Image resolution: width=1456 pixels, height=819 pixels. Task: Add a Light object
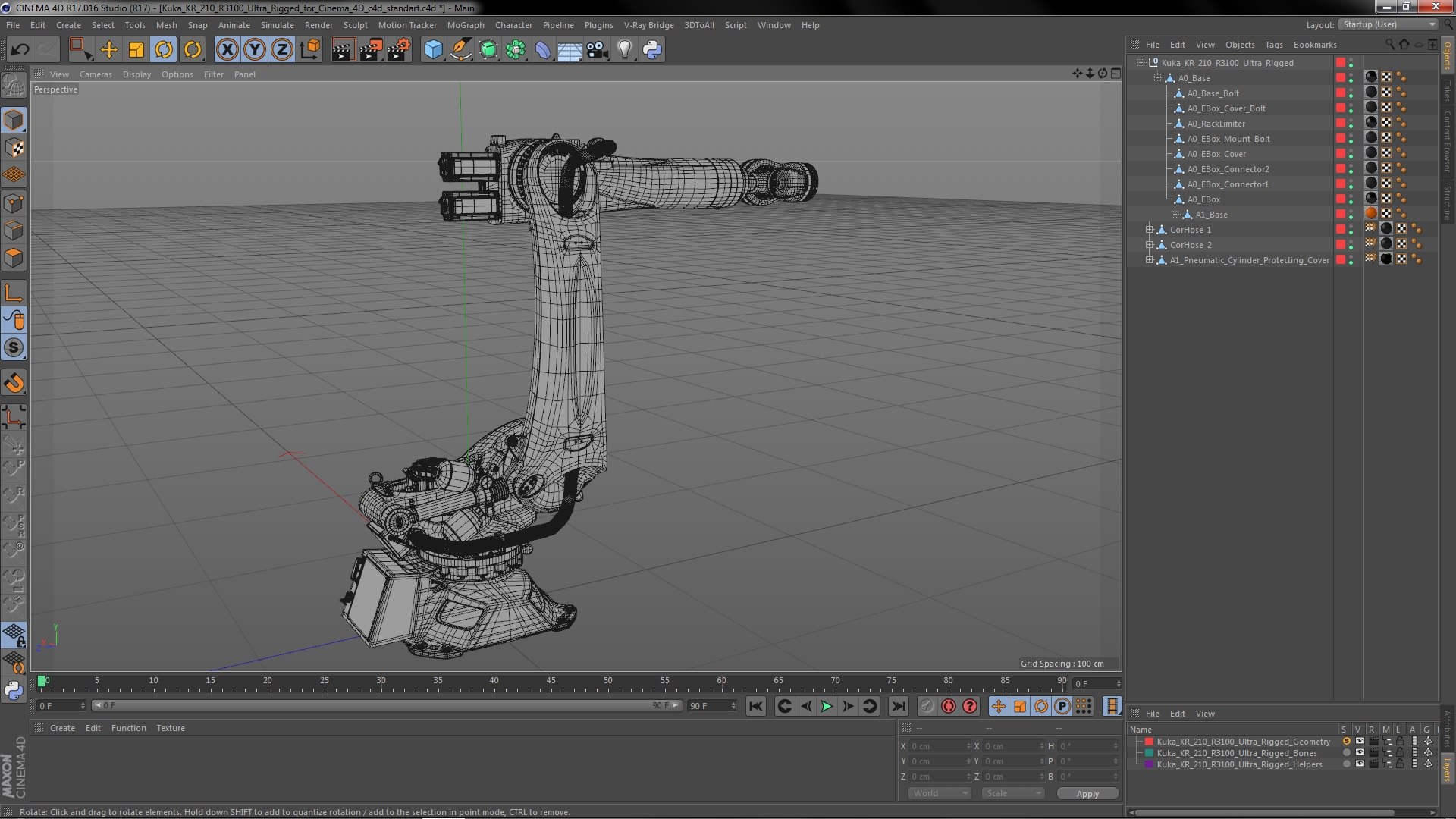point(624,50)
